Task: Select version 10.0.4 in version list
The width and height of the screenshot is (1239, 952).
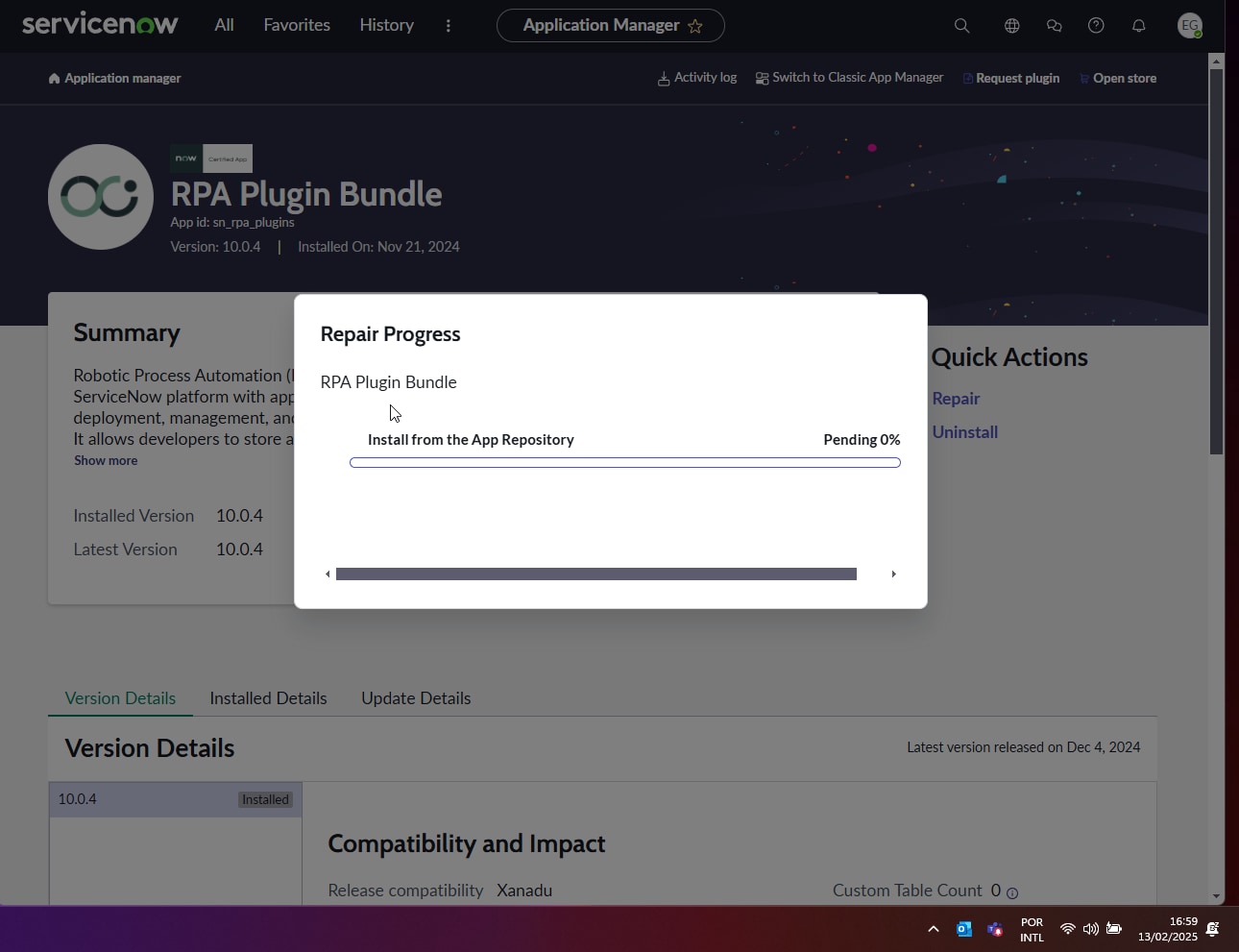Action: coord(176,799)
